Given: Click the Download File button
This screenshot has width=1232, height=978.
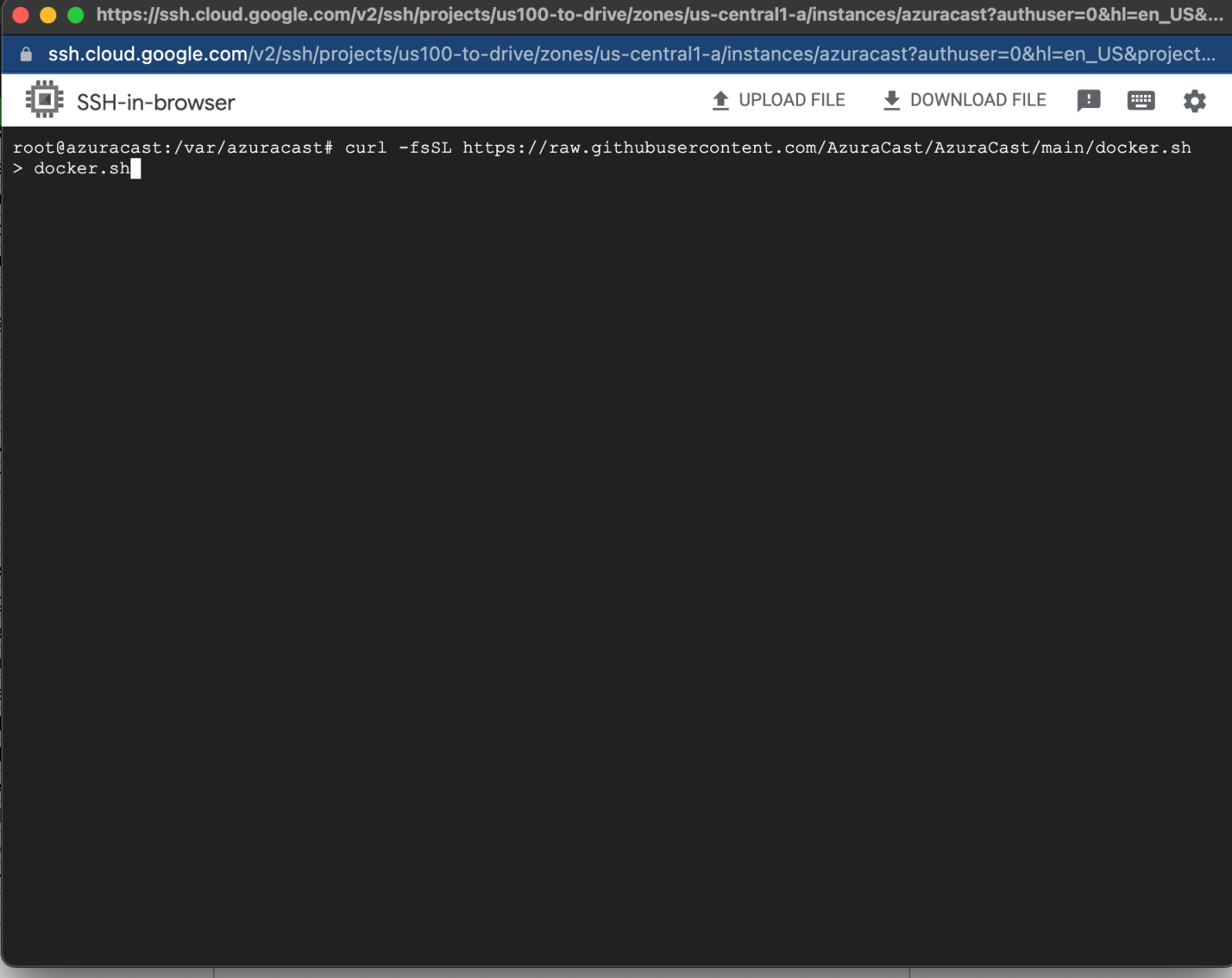Looking at the screenshot, I should click(x=964, y=100).
